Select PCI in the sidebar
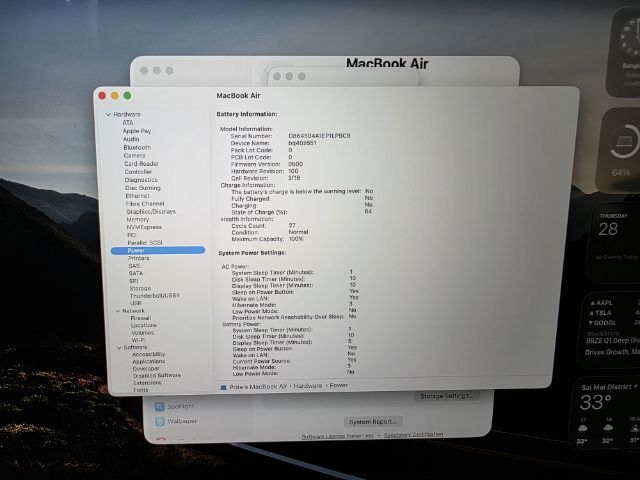 [x=131, y=235]
